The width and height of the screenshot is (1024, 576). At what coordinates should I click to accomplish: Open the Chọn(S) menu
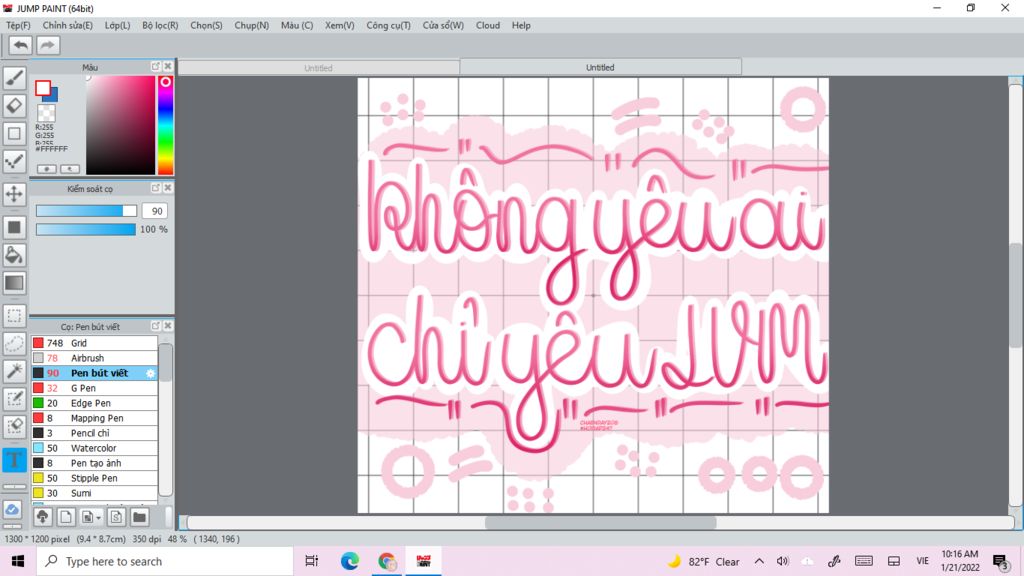[x=206, y=25]
